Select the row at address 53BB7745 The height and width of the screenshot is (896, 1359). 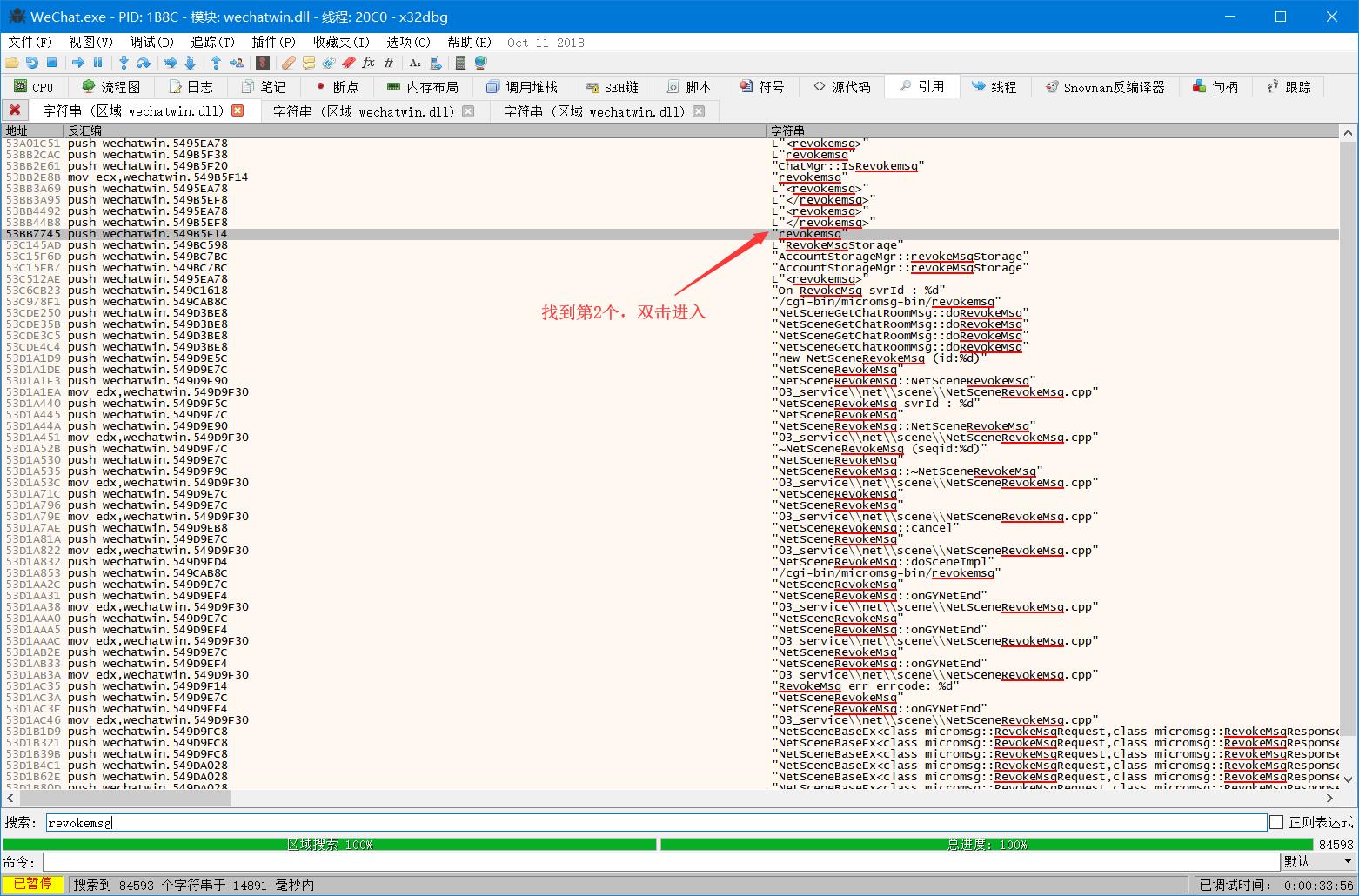670,234
